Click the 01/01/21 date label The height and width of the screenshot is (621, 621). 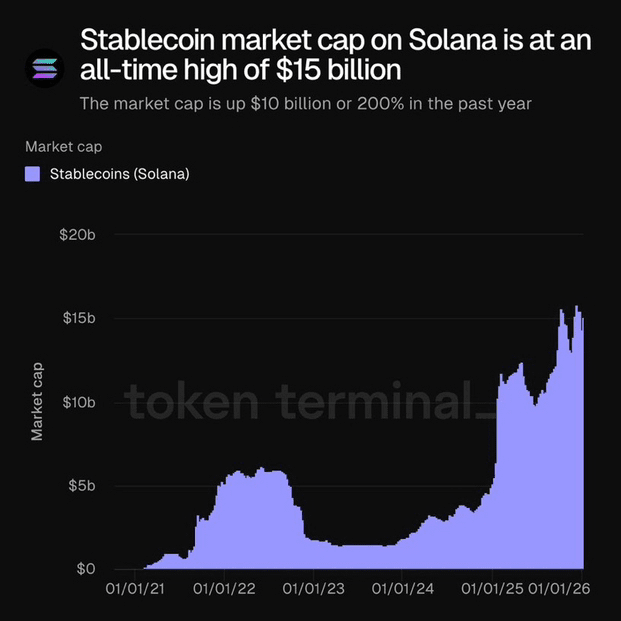tap(136, 592)
